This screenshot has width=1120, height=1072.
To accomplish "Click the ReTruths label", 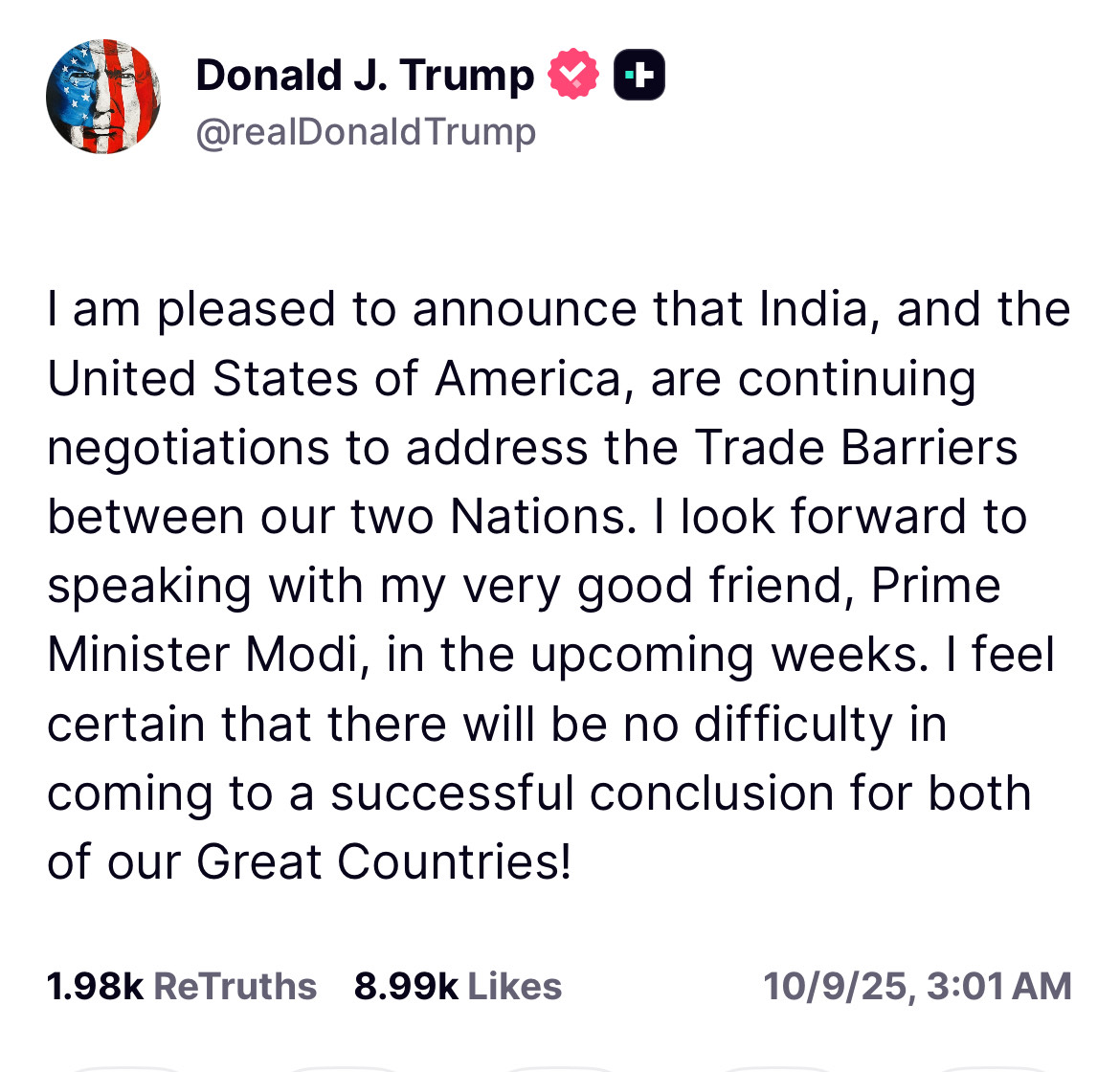I will tap(235, 986).
